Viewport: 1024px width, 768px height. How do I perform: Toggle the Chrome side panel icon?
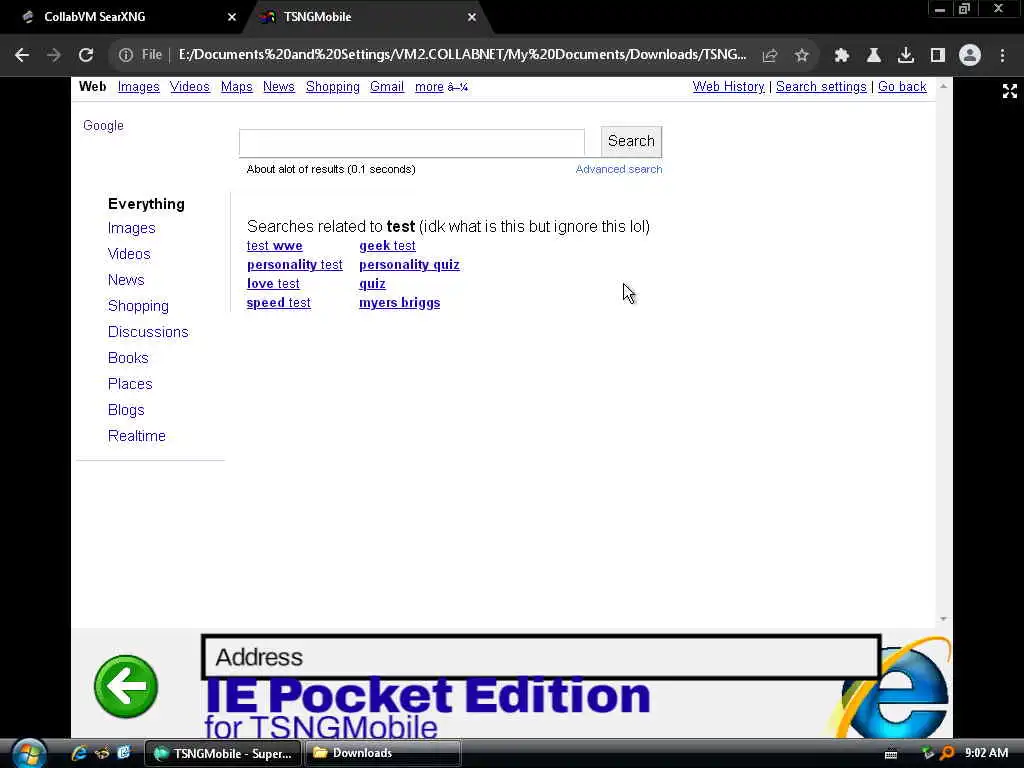(938, 56)
